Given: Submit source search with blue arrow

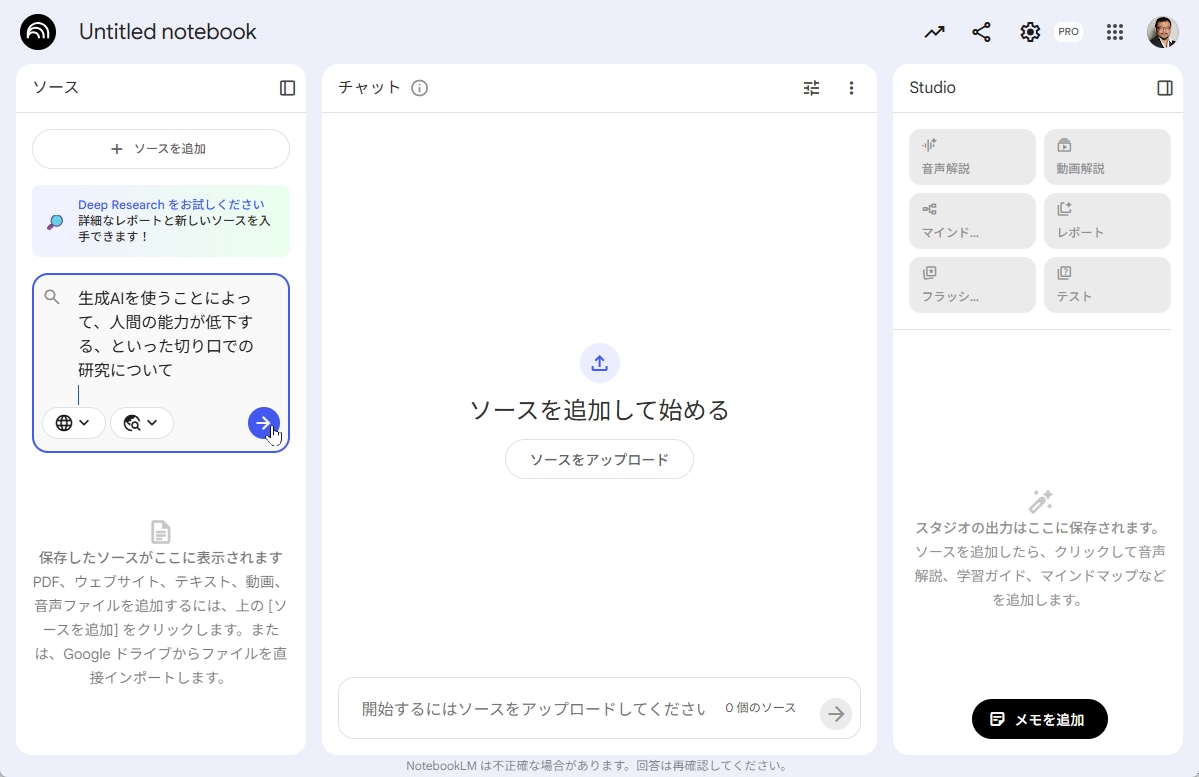Looking at the screenshot, I should (x=263, y=423).
